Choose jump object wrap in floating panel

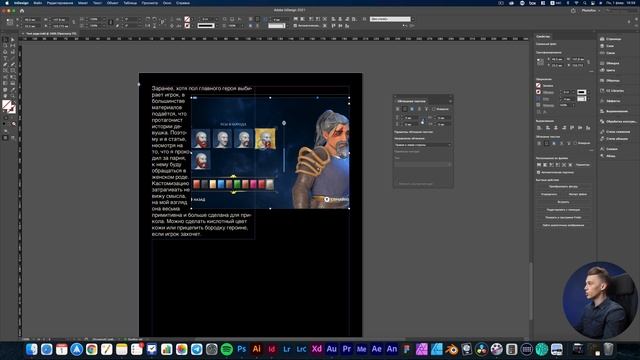419,109
